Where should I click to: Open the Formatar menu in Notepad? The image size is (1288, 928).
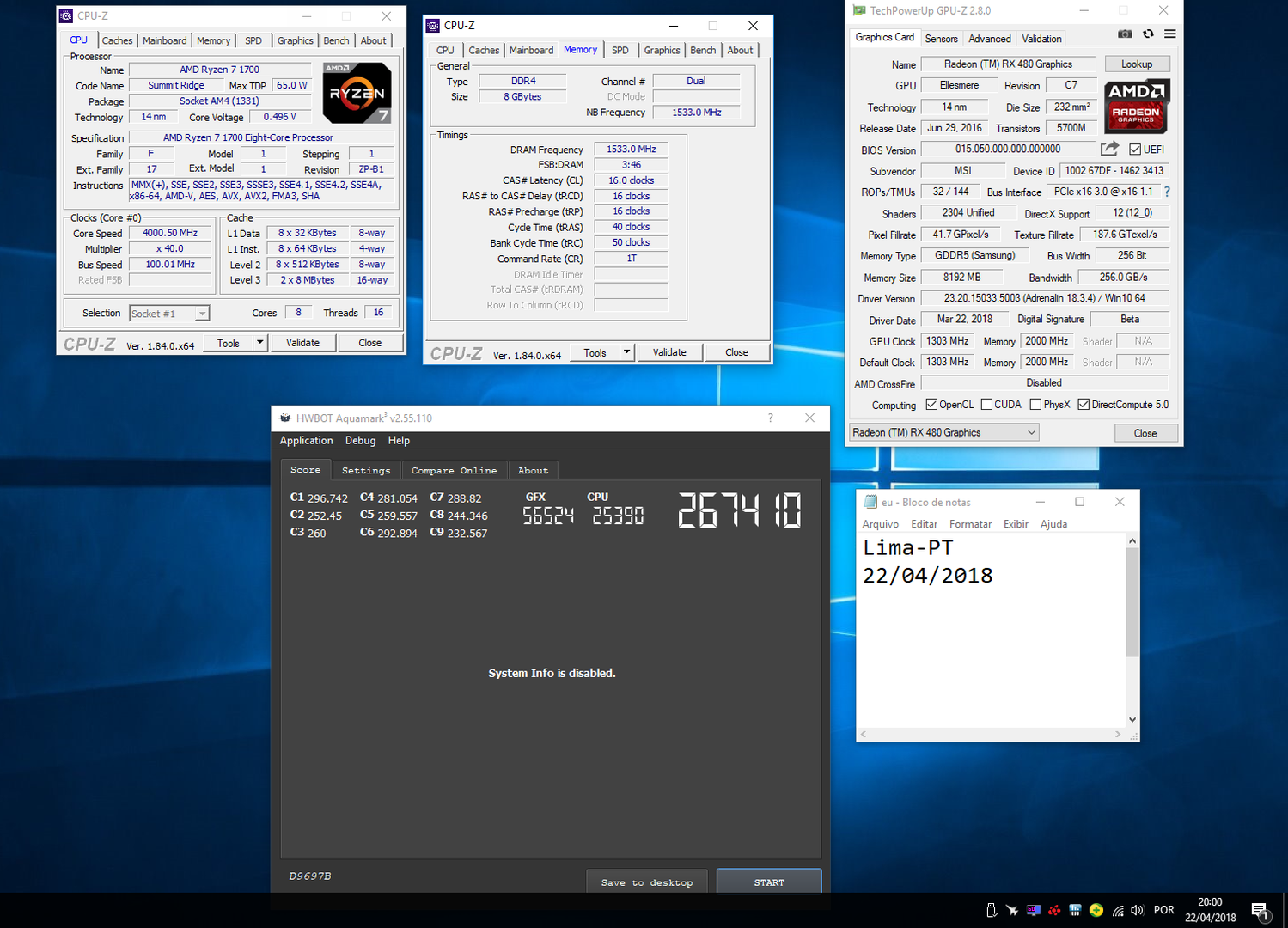[970, 524]
